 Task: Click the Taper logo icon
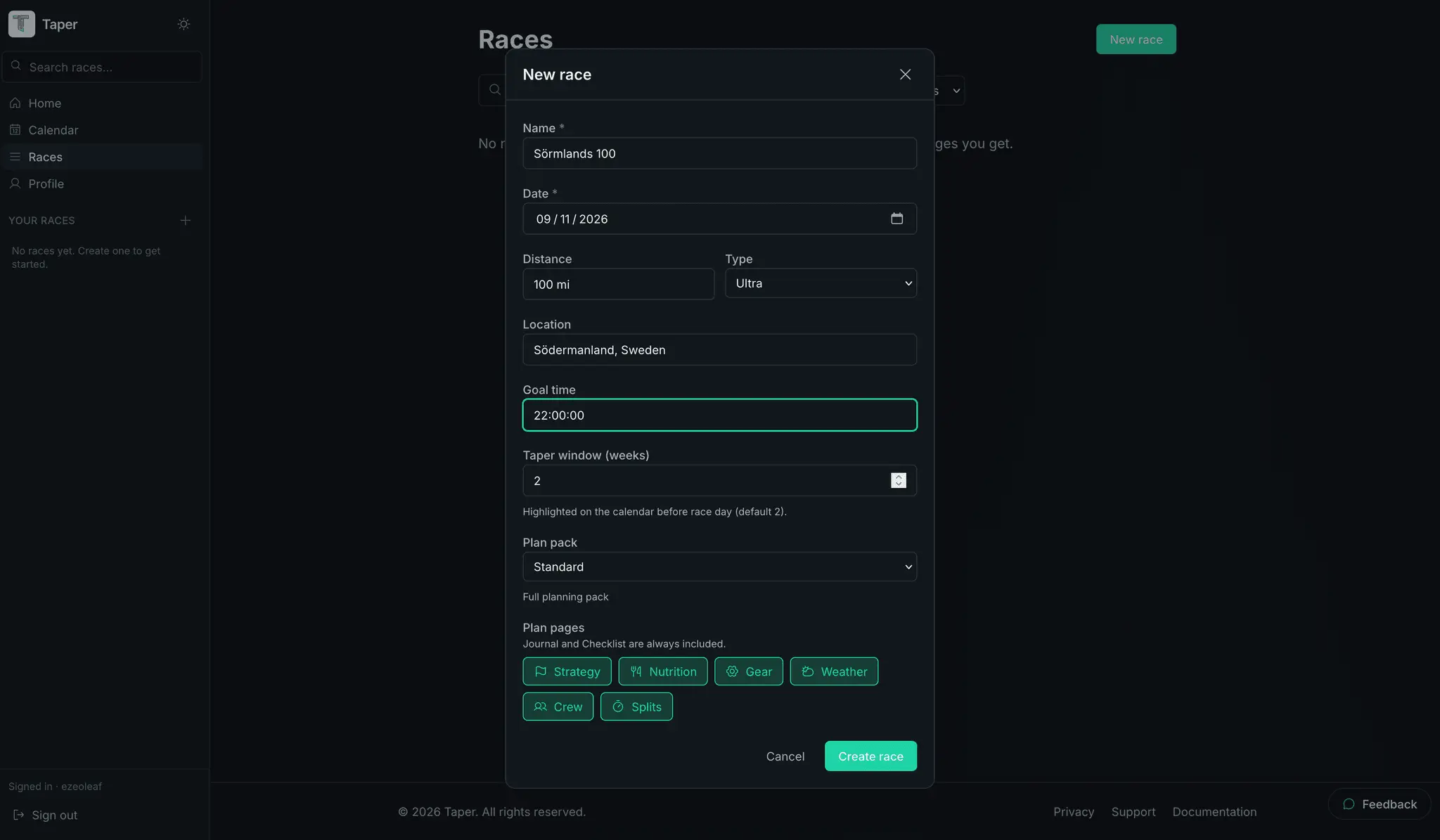click(x=22, y=24)
